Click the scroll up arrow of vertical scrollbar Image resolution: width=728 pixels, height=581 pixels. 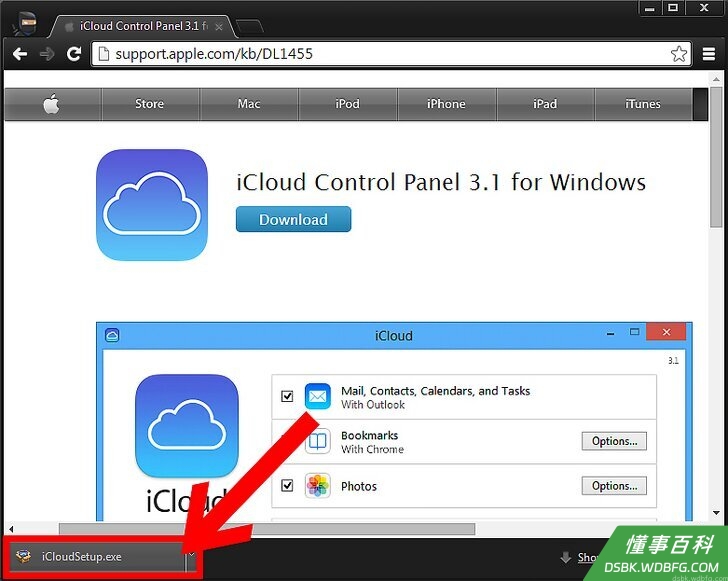[716, 79]
